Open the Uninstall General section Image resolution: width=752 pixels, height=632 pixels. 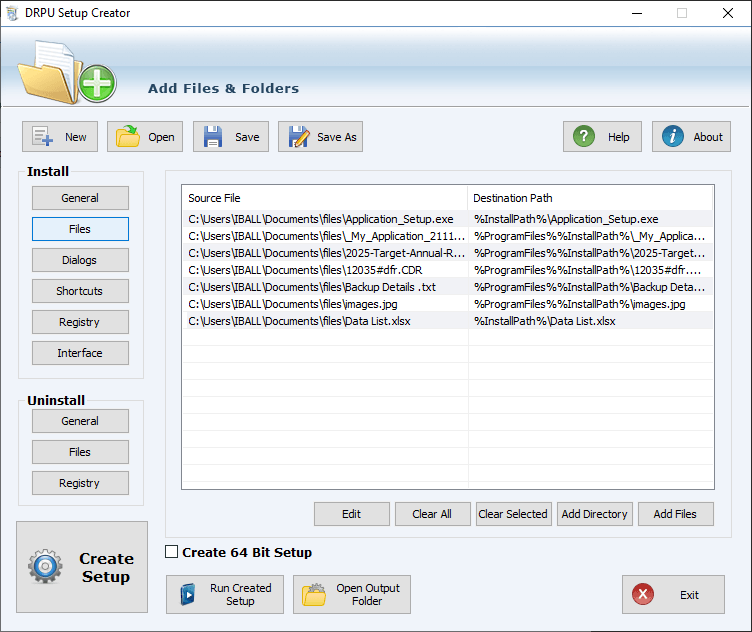pyautogui.click(x=80, y=421)
